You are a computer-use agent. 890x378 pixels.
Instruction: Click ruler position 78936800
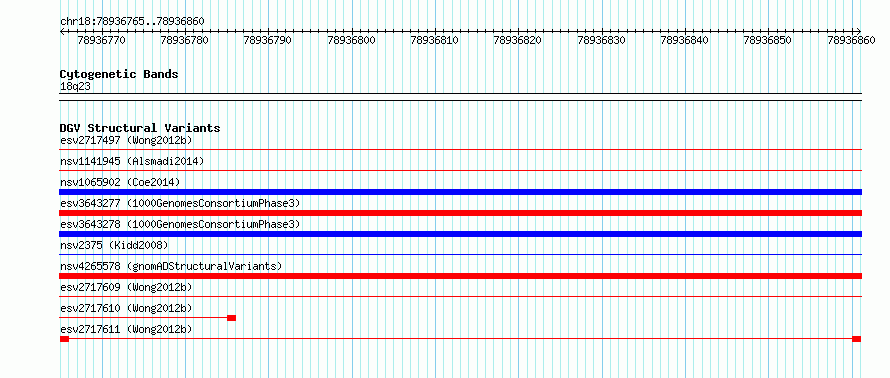pos(351,40)
